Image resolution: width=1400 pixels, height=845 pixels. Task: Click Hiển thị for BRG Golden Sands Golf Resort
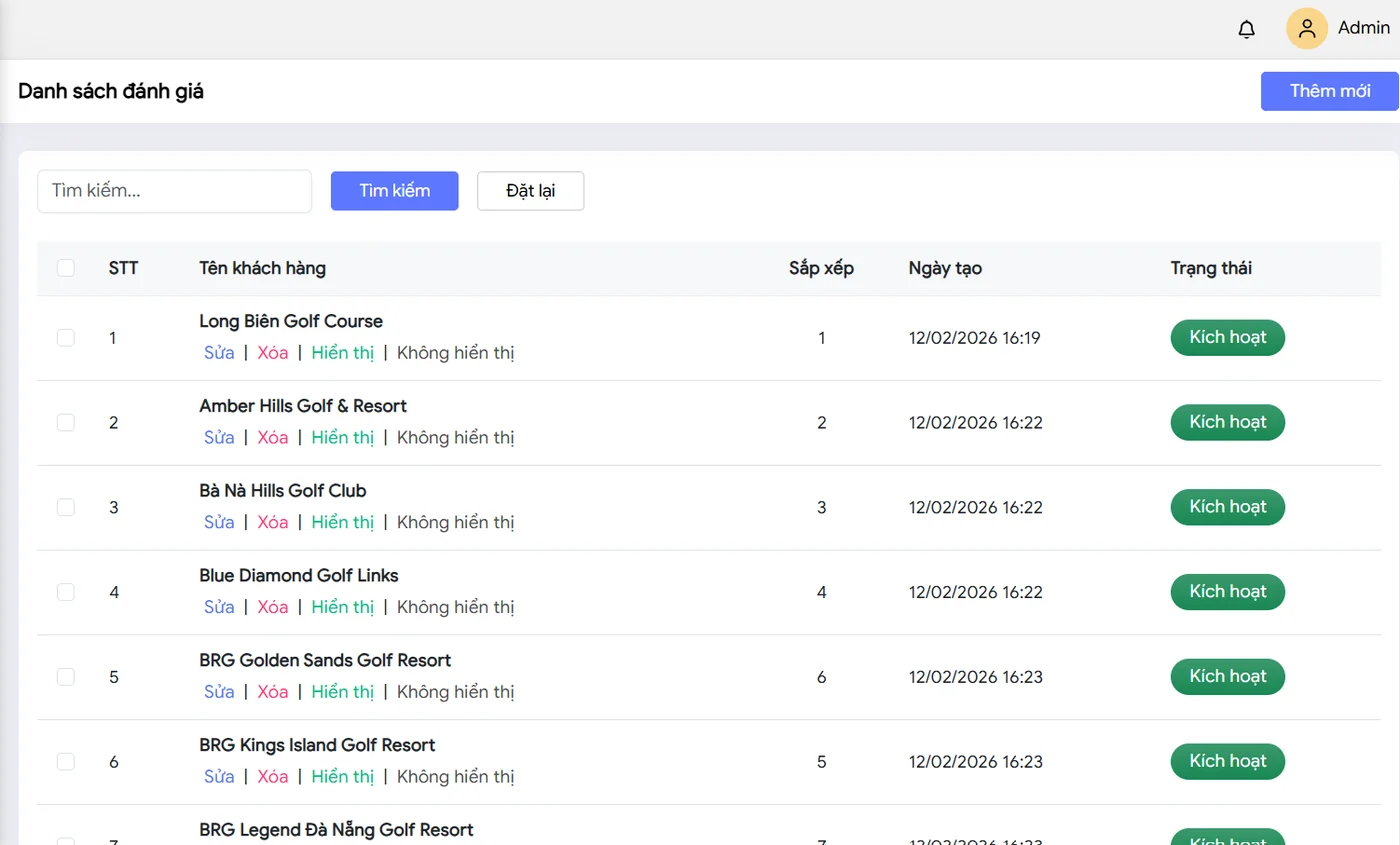coord(342,692)
